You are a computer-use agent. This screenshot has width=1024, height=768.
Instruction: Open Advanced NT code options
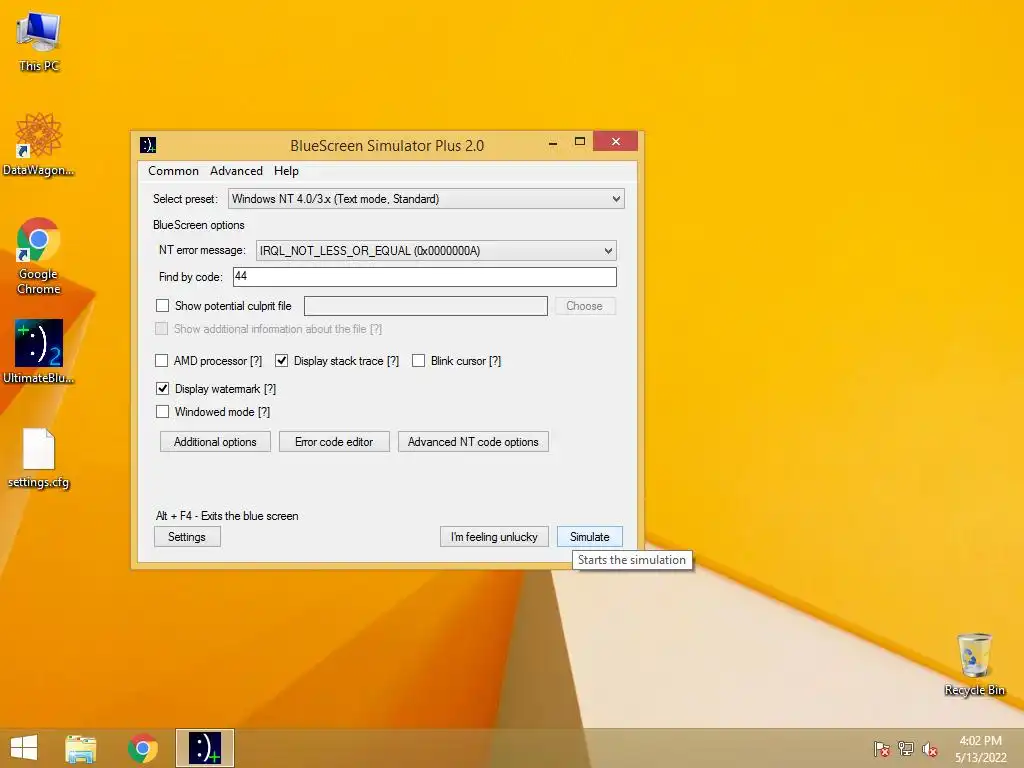[x=473, y=441]
